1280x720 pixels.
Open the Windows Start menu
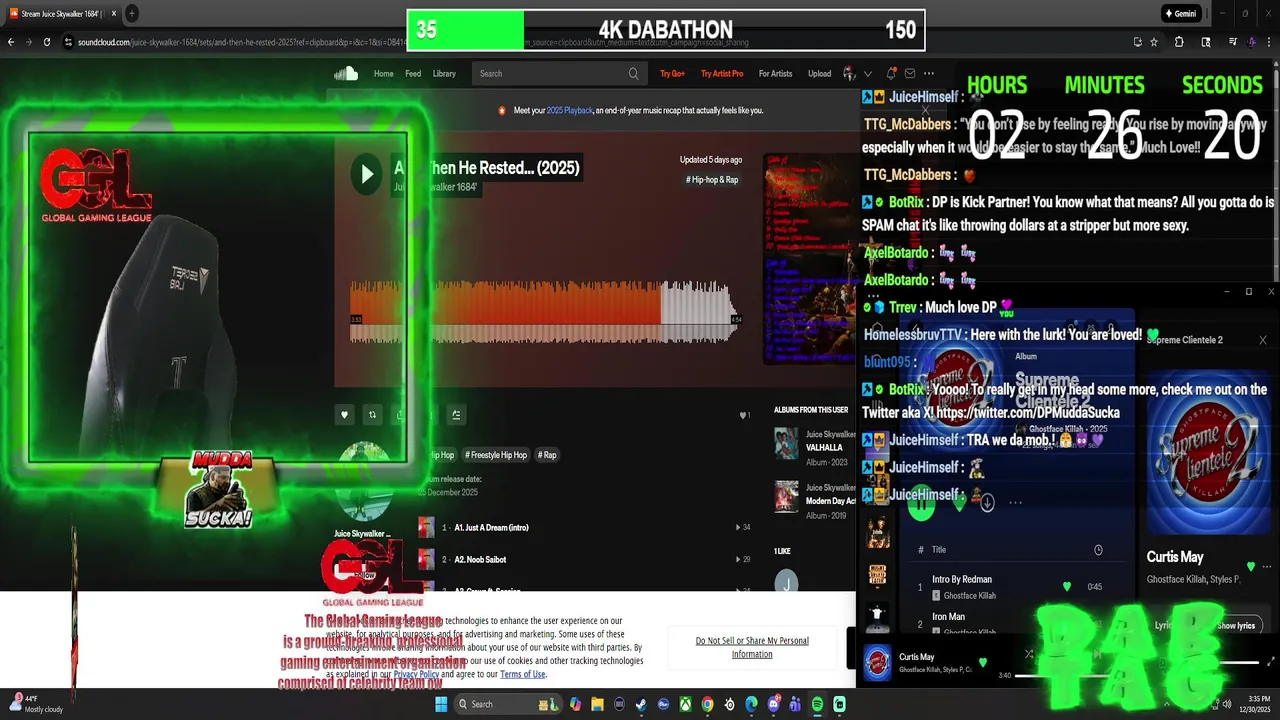click(440, 704)
